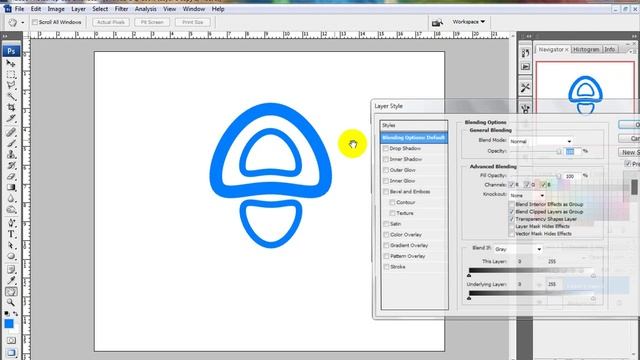Select the Clone Stamp tool
Screen dimensions: 640x360
(x=11, y=154)
